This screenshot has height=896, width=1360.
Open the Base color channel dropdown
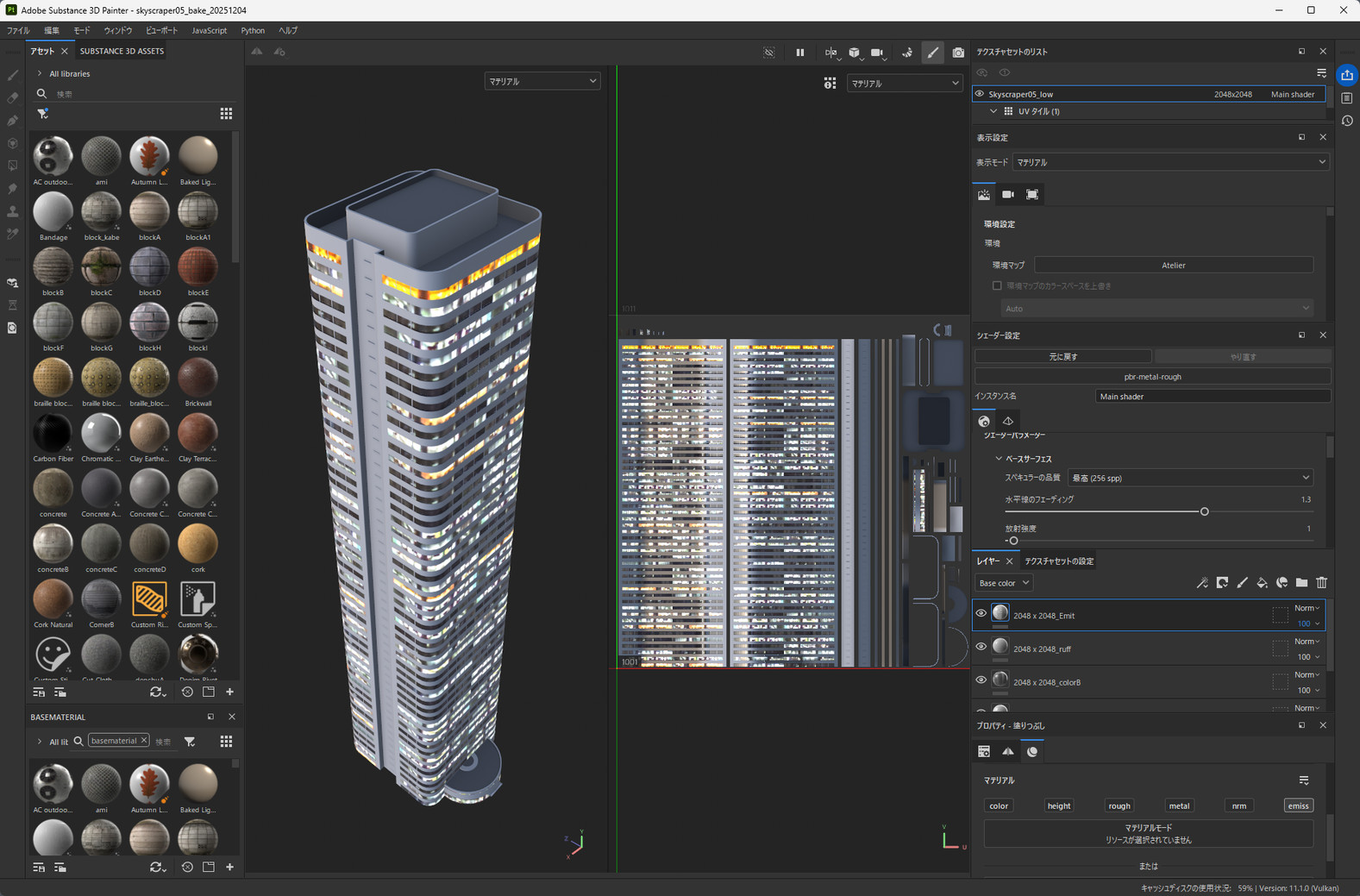pyautogui.click(x=1003, y=583)
